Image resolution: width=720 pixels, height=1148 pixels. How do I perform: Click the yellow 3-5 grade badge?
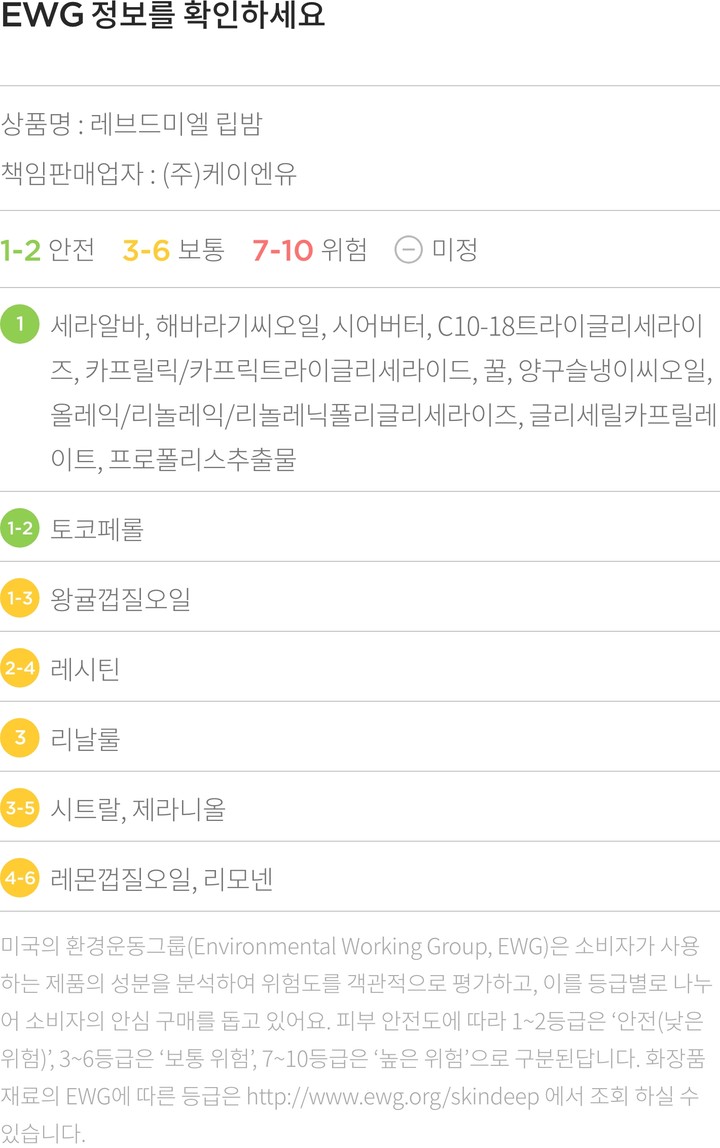[x=20, y=808]
